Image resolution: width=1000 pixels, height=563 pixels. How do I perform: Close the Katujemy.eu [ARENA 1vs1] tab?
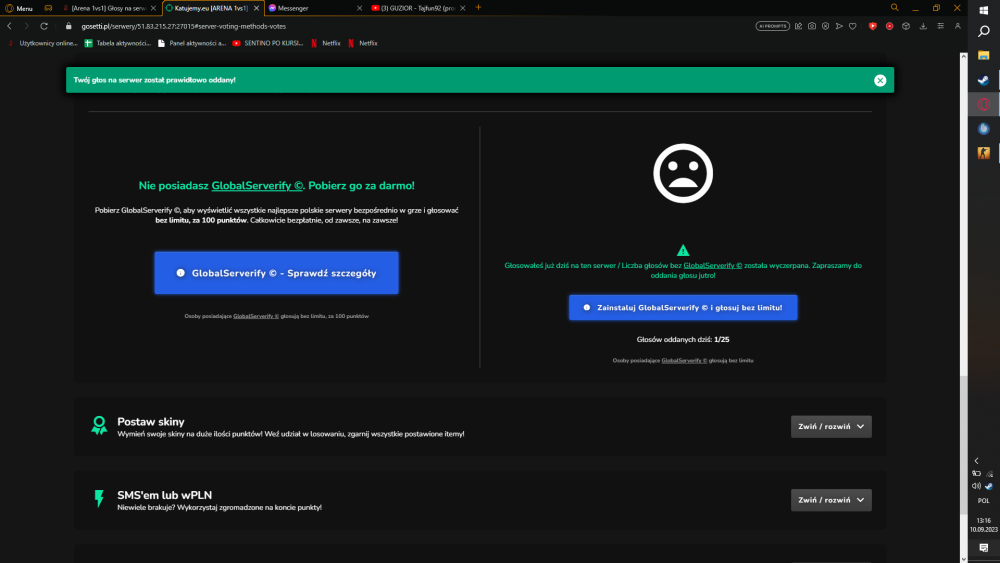pyautogui.click(x=256, y=8)
